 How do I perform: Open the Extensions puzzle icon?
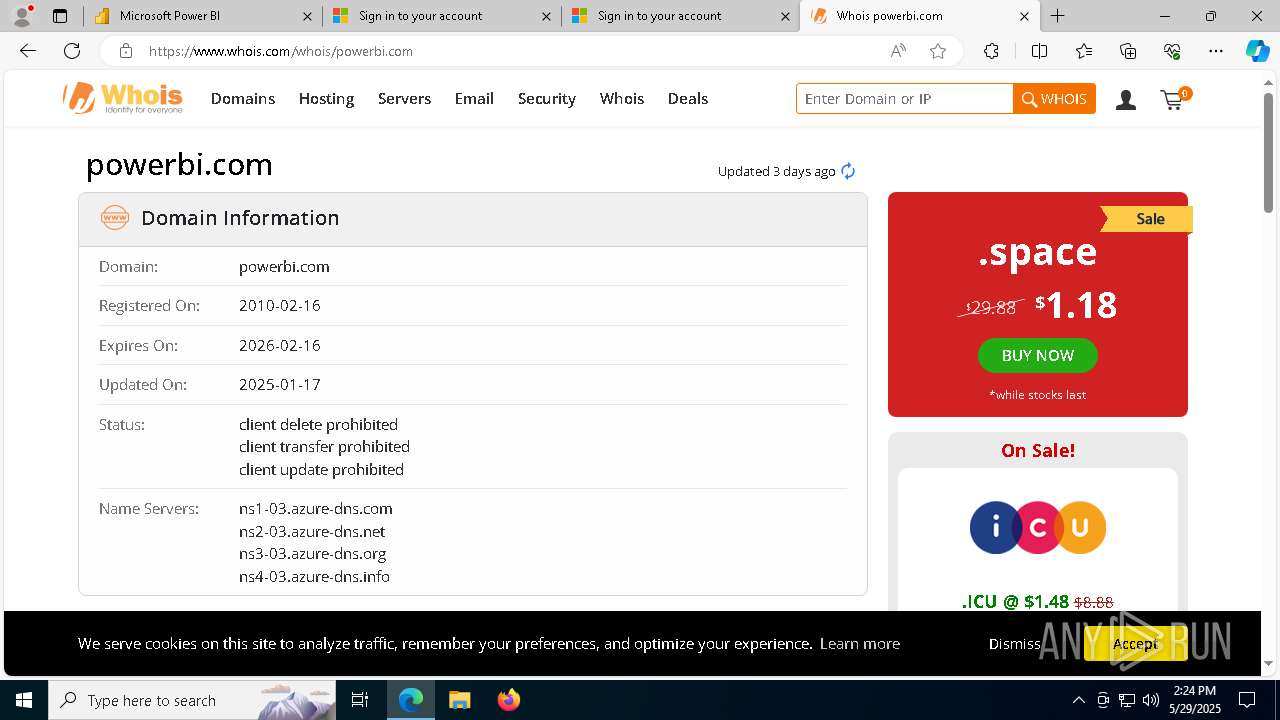point(991,51)
